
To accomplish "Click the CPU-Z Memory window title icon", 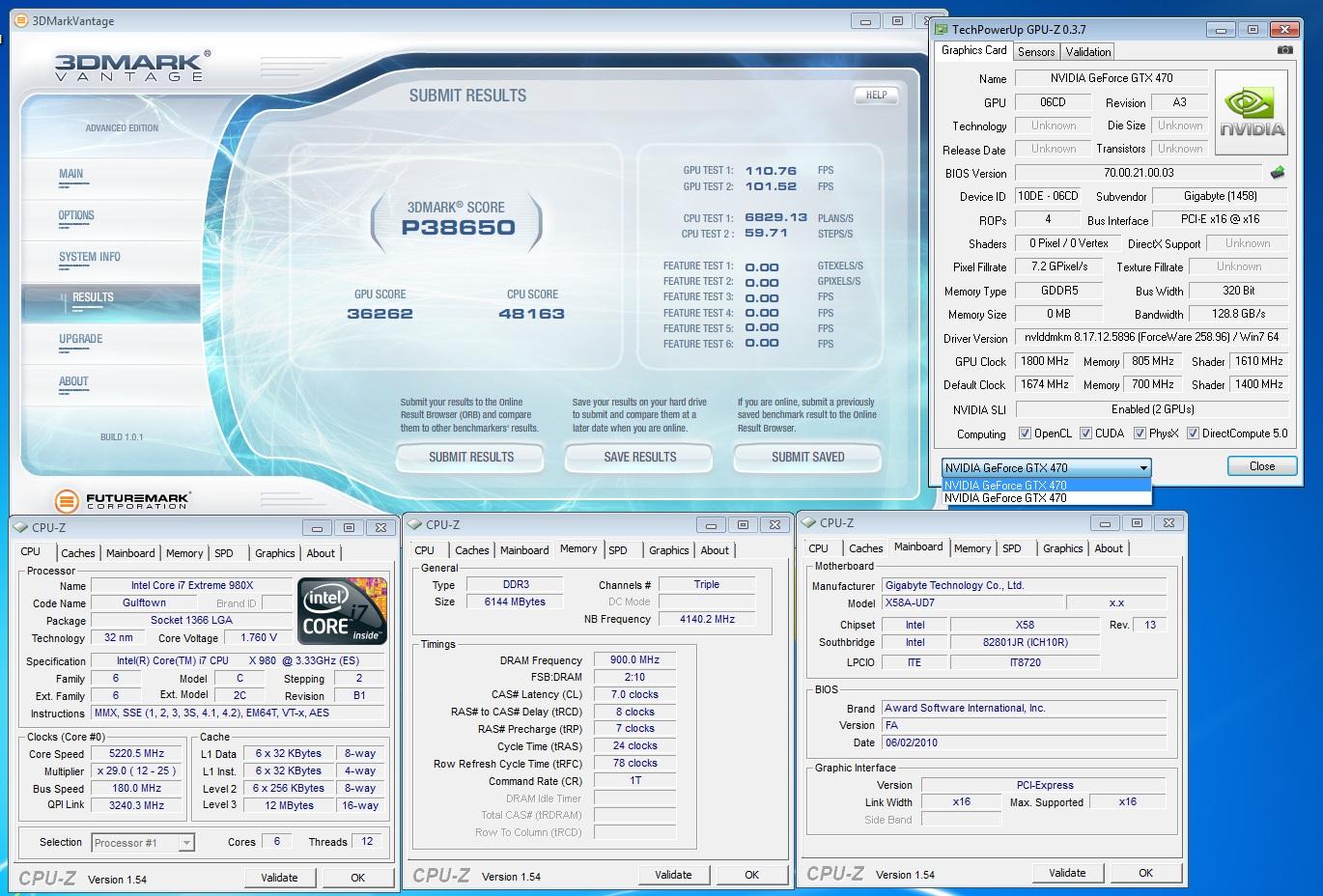I will pos(414,524).
